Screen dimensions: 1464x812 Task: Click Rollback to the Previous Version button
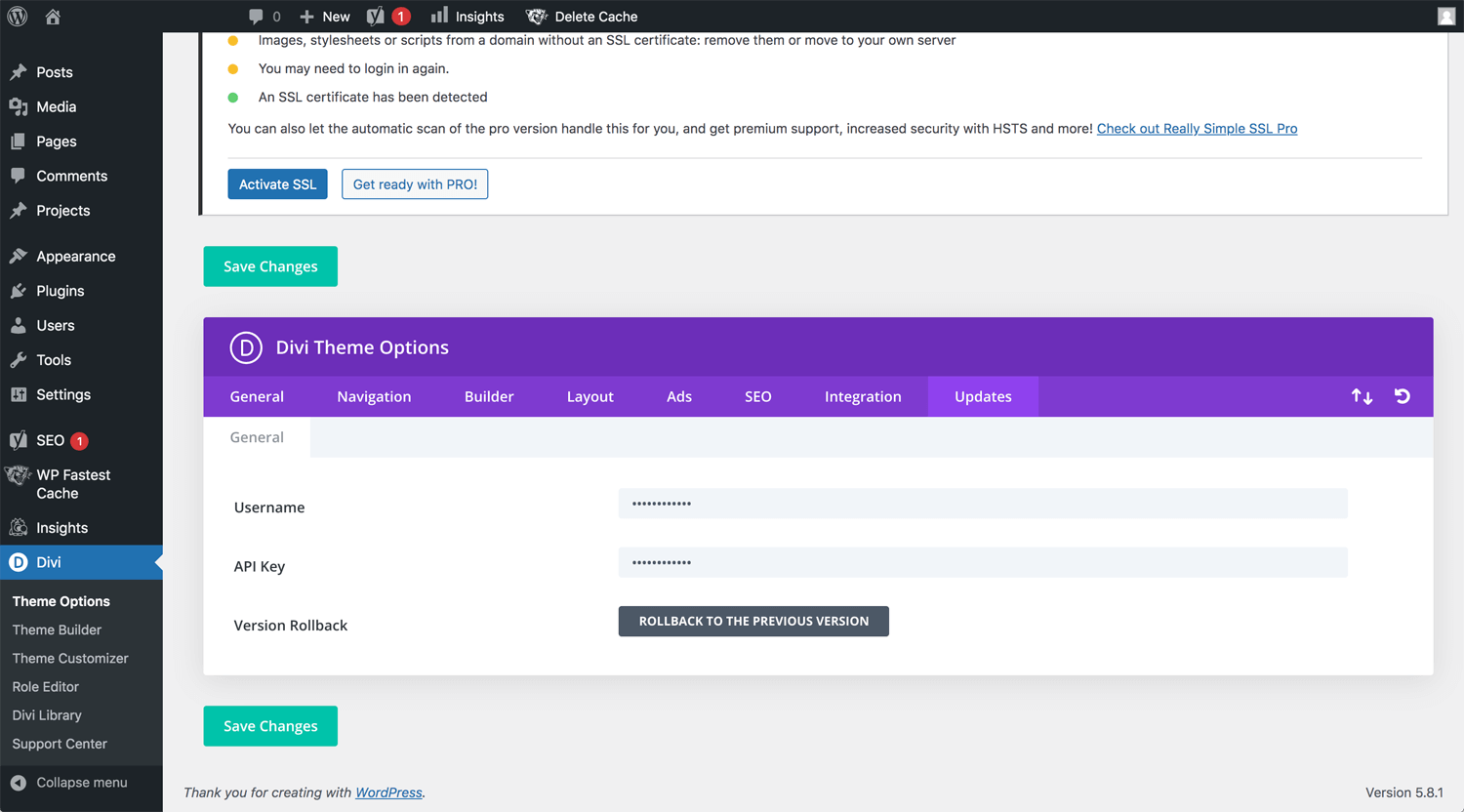pyautogui.click(x=753, y=621)
